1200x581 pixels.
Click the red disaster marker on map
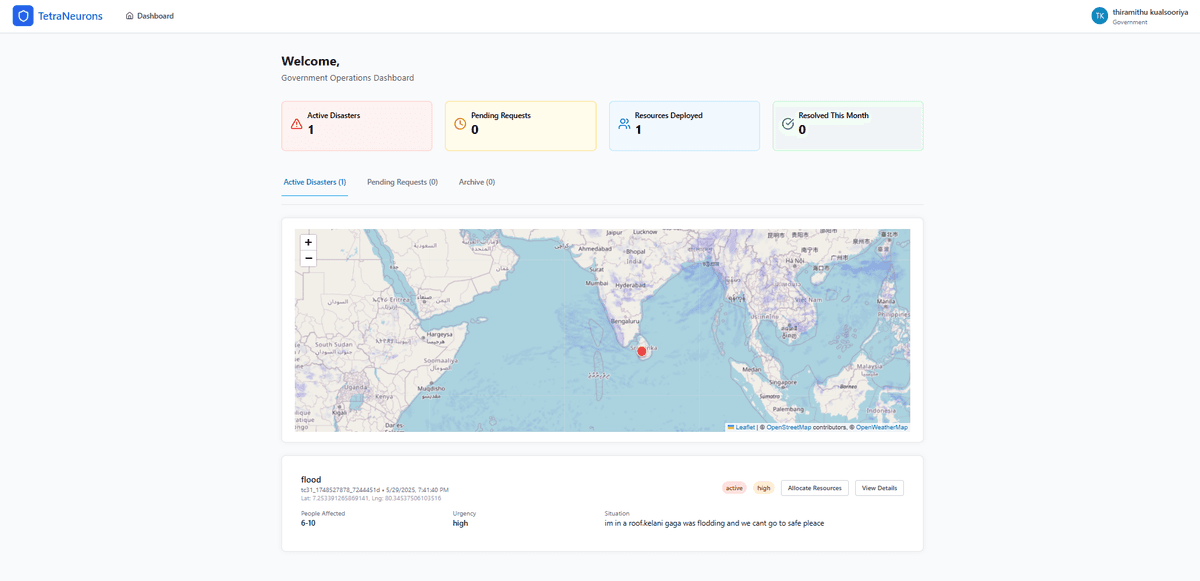[x=642, y=351]
